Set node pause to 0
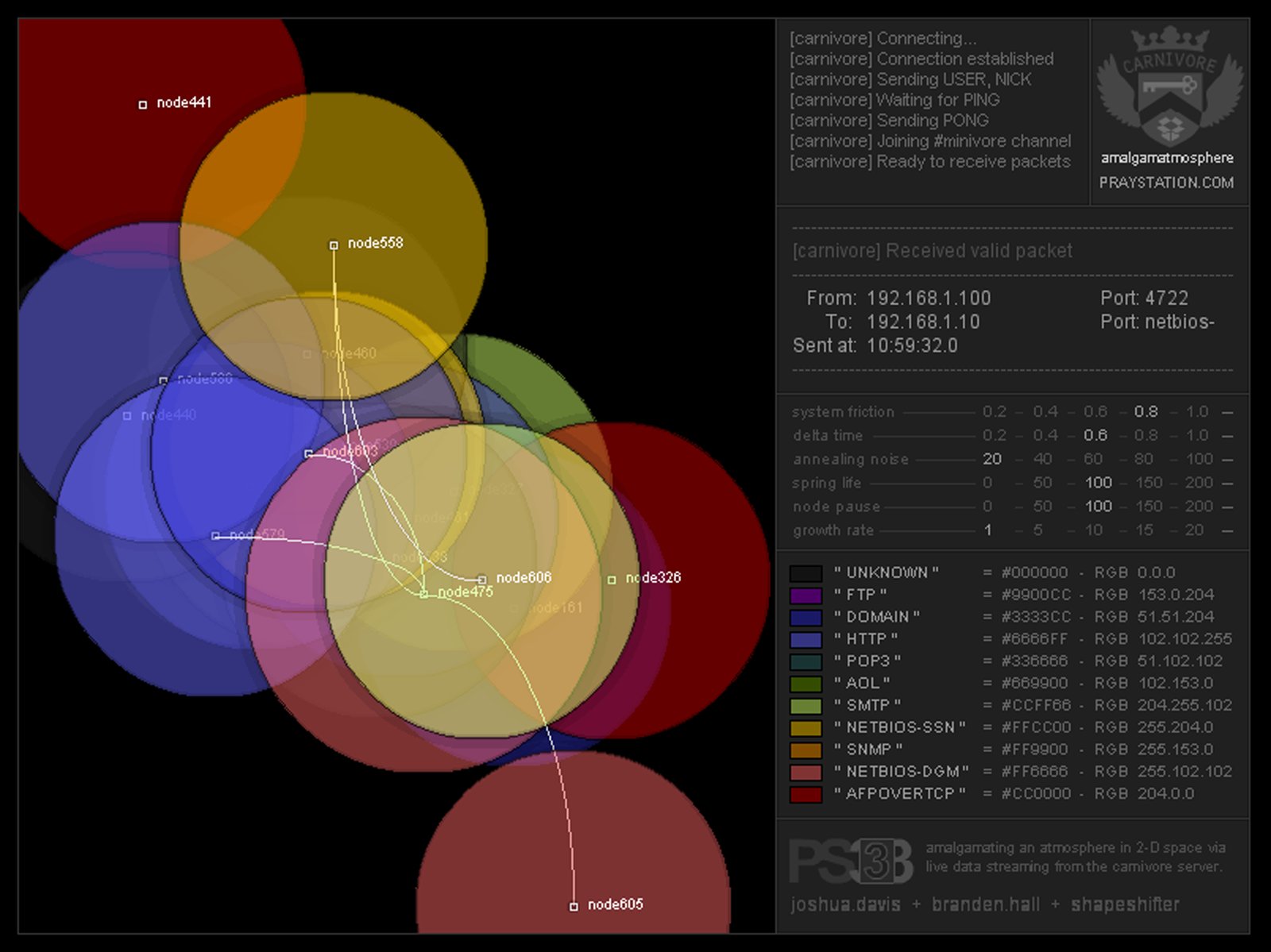Screen dimensions: 1271x952 click(987, 507)
